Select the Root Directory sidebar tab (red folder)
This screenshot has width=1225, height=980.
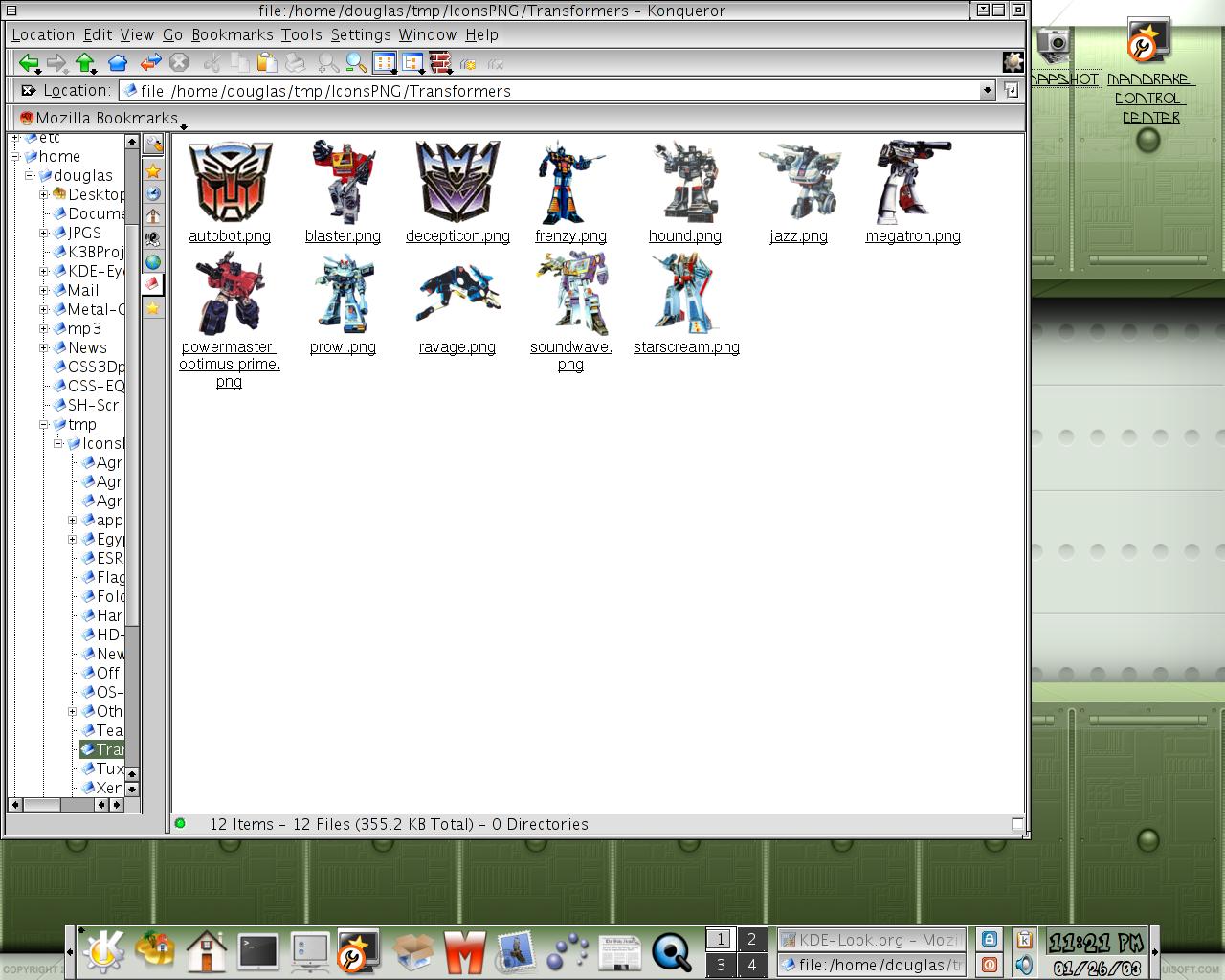[153, 284]
